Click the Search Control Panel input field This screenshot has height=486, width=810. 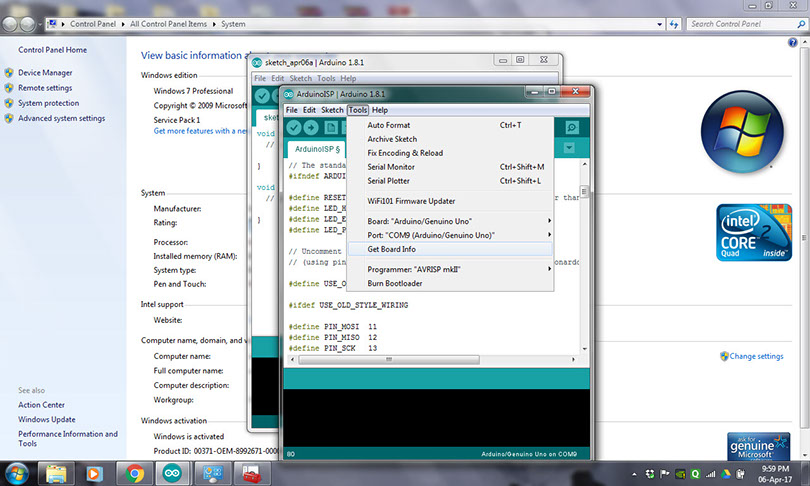(741, 24)
